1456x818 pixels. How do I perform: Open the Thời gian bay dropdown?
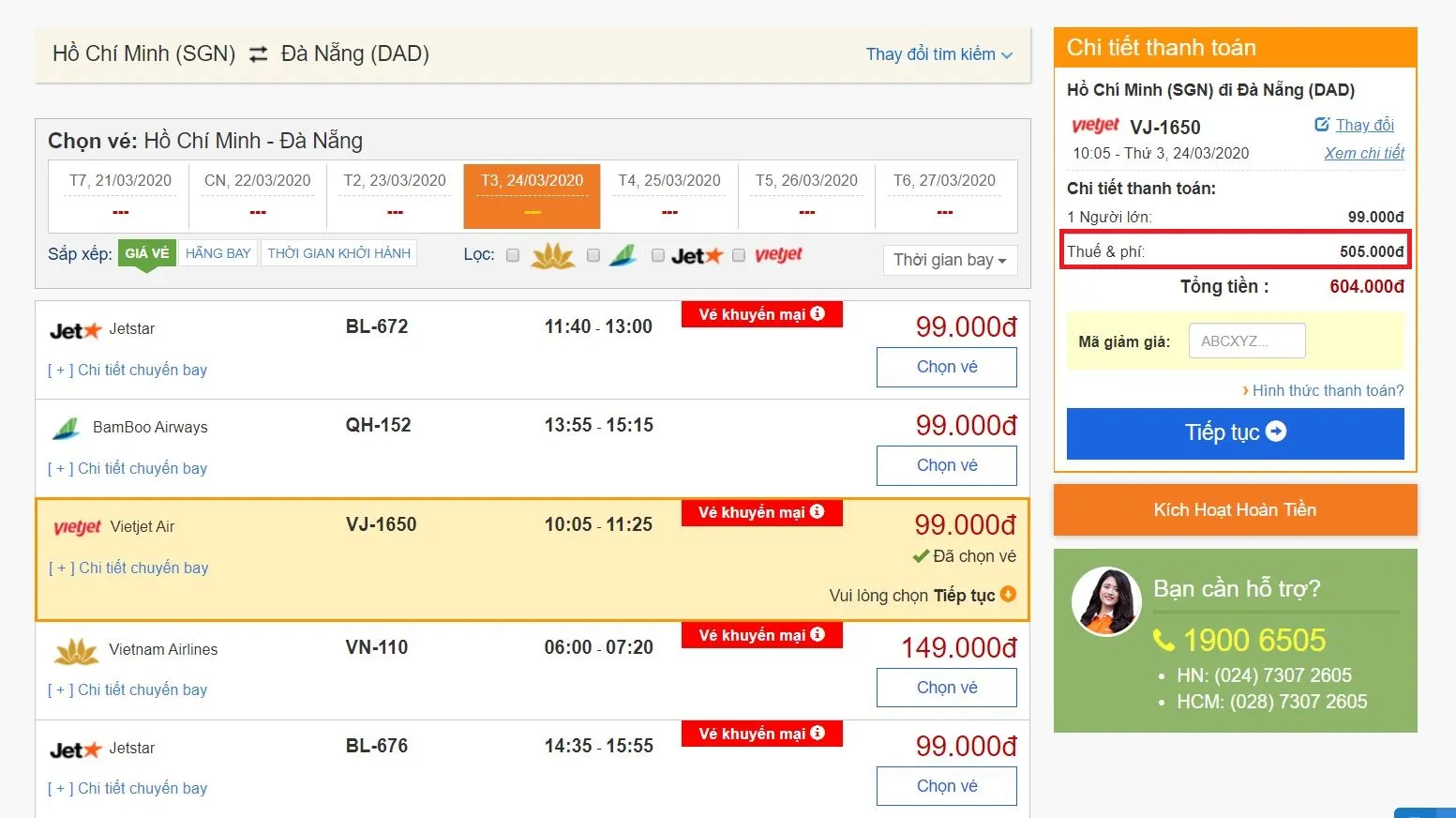[x=949, y=260]
